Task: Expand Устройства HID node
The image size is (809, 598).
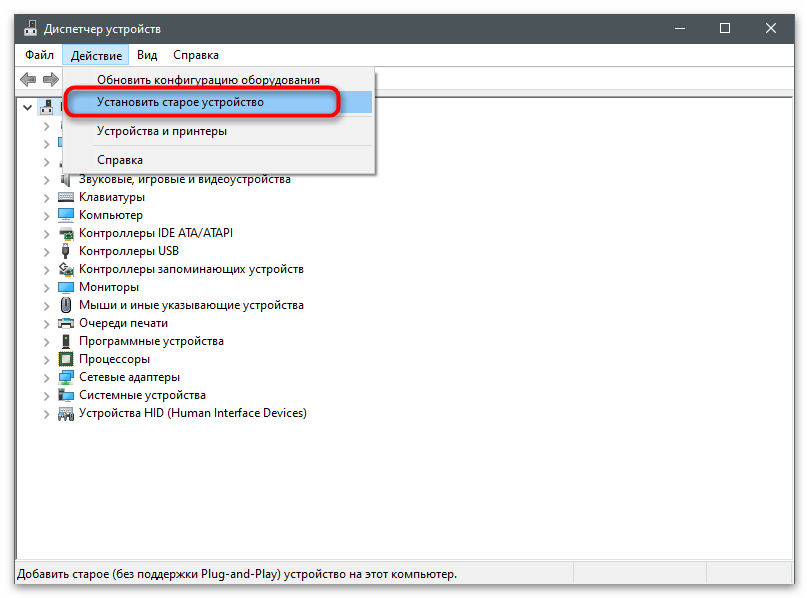Action: tap(46, 413)
